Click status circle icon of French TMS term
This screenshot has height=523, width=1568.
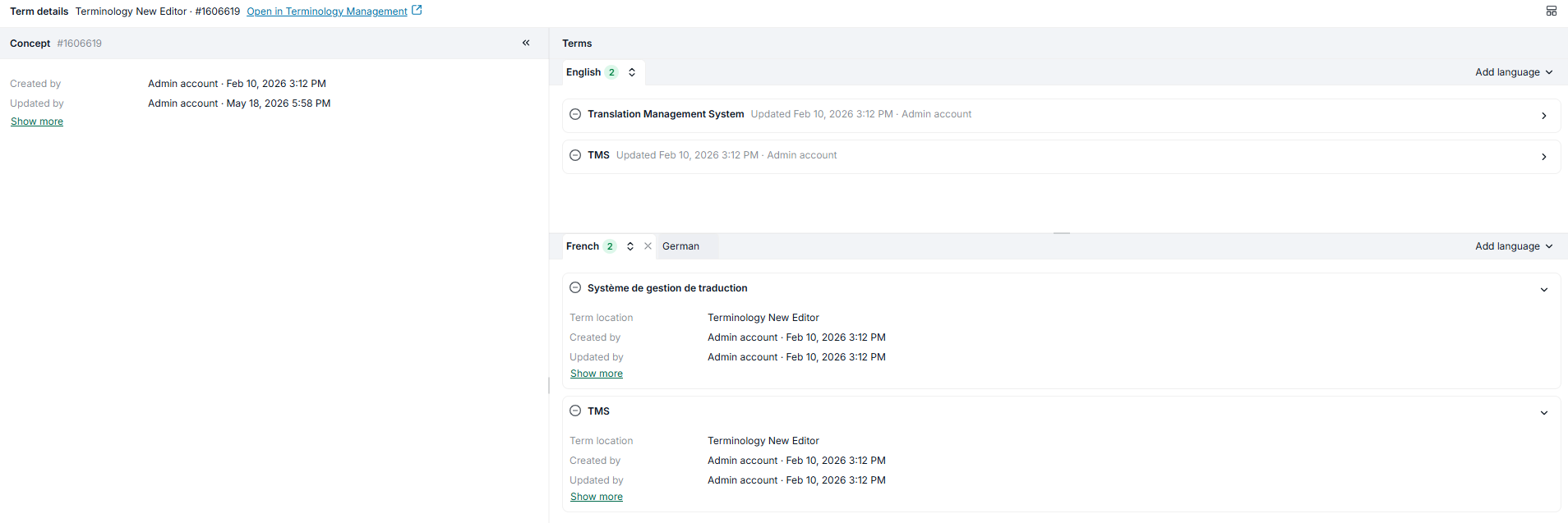point(575,411)
